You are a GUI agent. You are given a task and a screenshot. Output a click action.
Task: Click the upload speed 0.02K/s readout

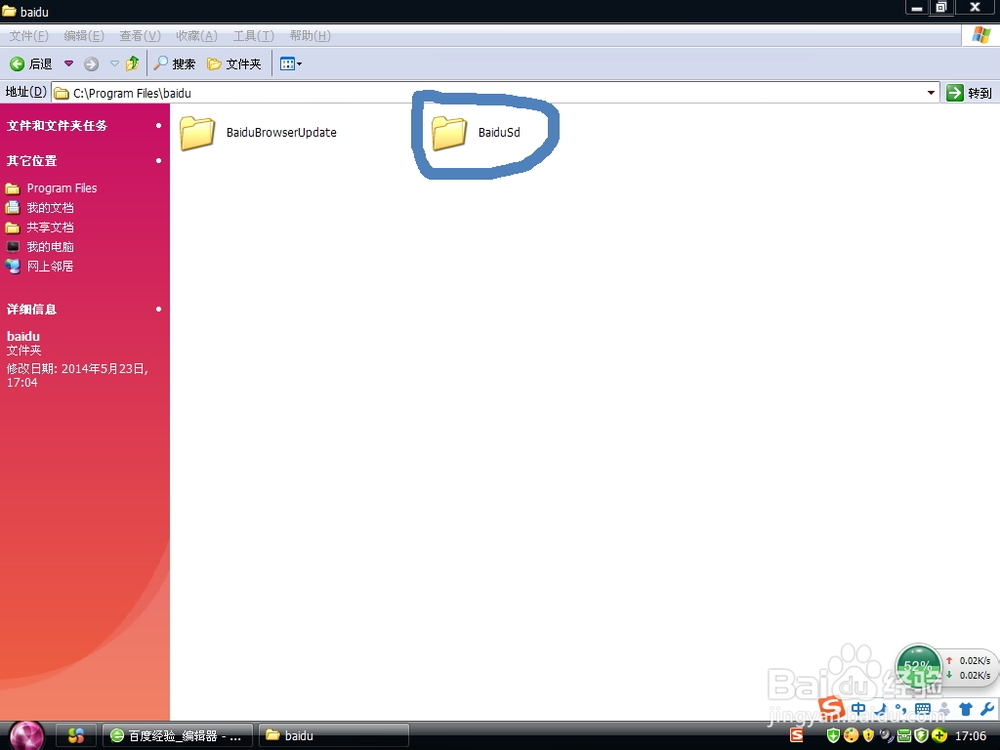pos(968,661)
